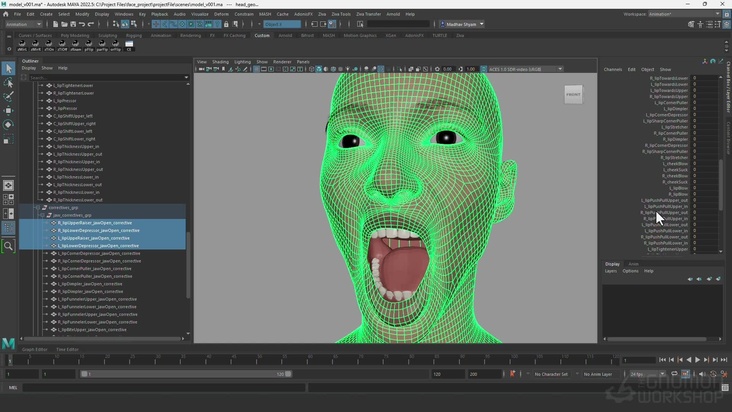Click the New Scene icon

55,24
